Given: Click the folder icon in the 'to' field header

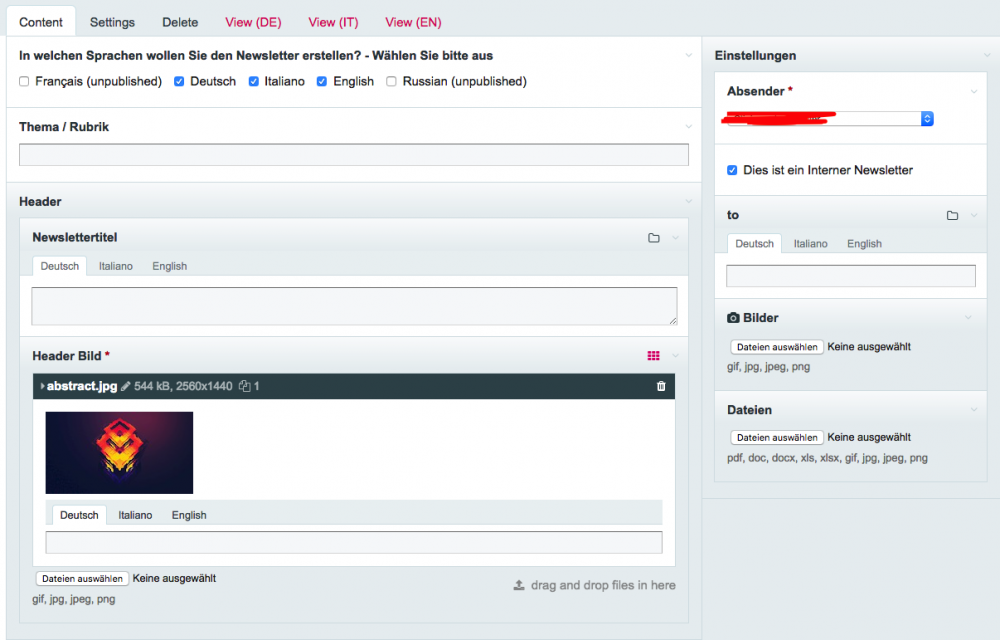Looking at the screenshot, I should (952, 216).
